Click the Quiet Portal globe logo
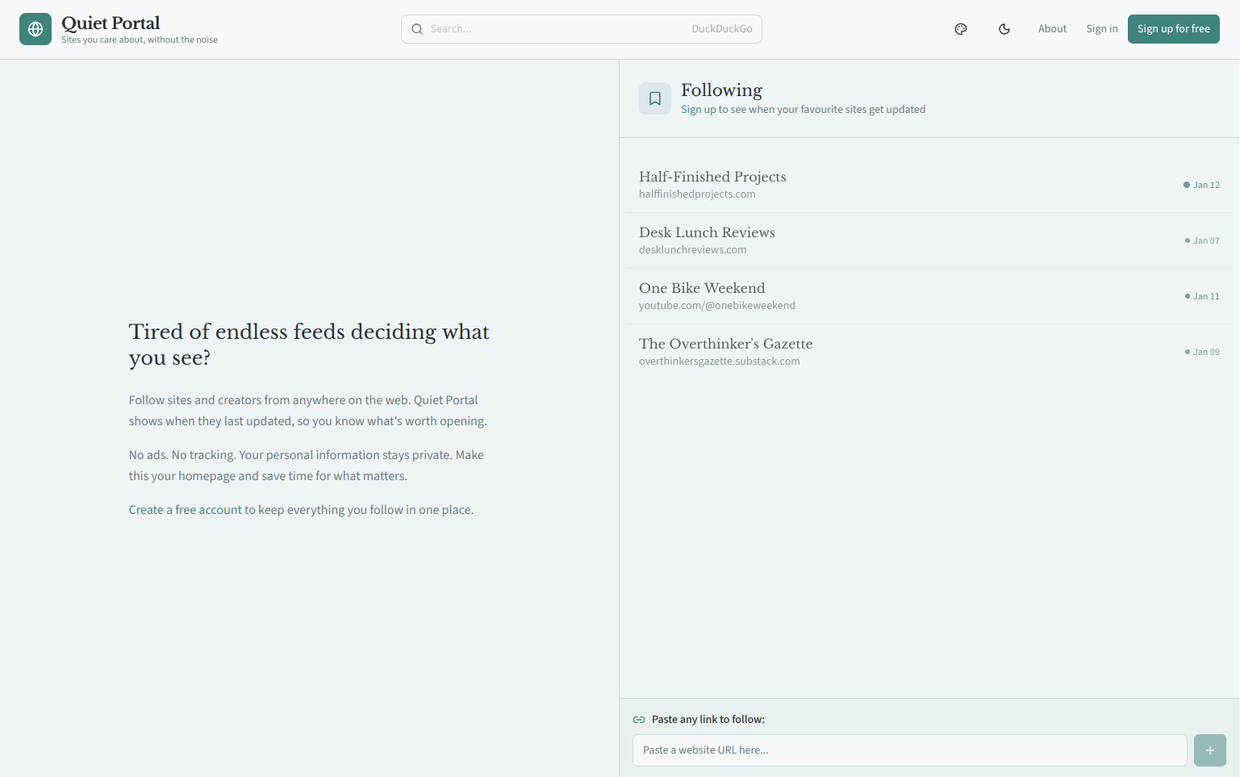The height and width of the screenshot is (777, 1240). (x=35, y=29)
